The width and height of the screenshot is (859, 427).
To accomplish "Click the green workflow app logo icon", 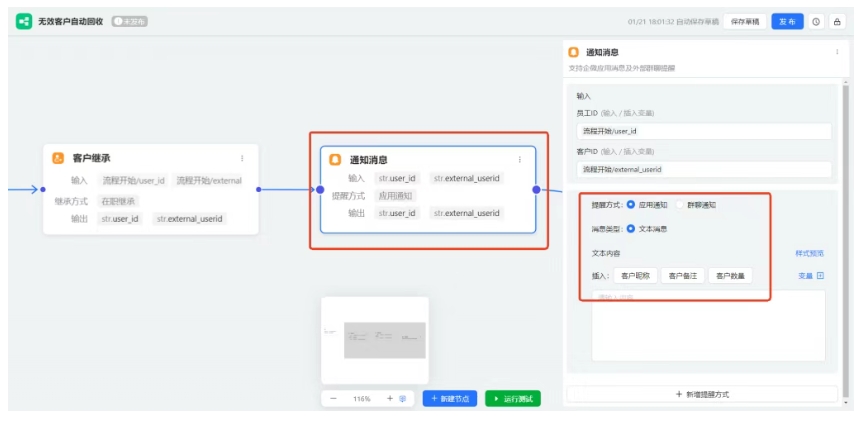I will pyautogui.click(x=24, y=20).
